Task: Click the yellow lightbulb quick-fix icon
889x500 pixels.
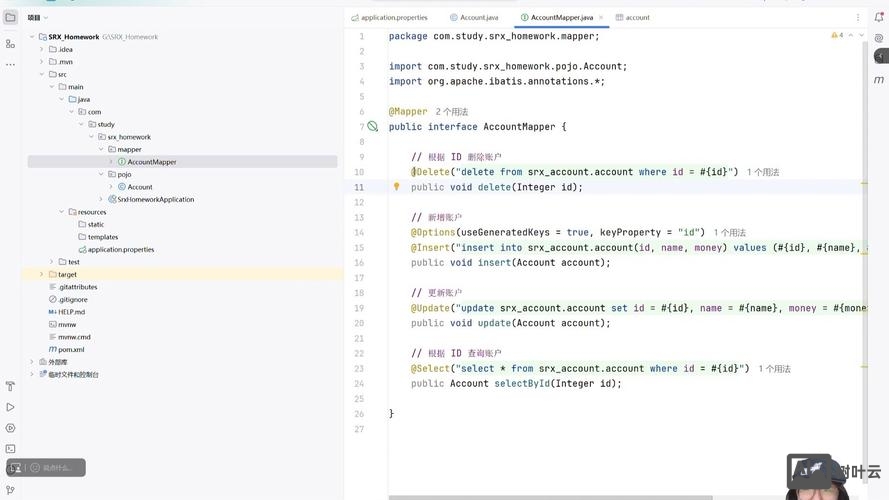Action: coord(396,187)
